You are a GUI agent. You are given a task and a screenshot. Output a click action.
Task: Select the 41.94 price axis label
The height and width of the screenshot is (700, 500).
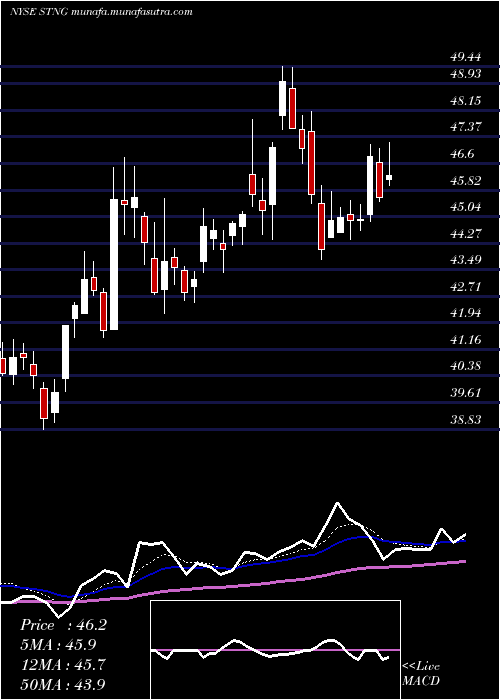tap(466, 313)
